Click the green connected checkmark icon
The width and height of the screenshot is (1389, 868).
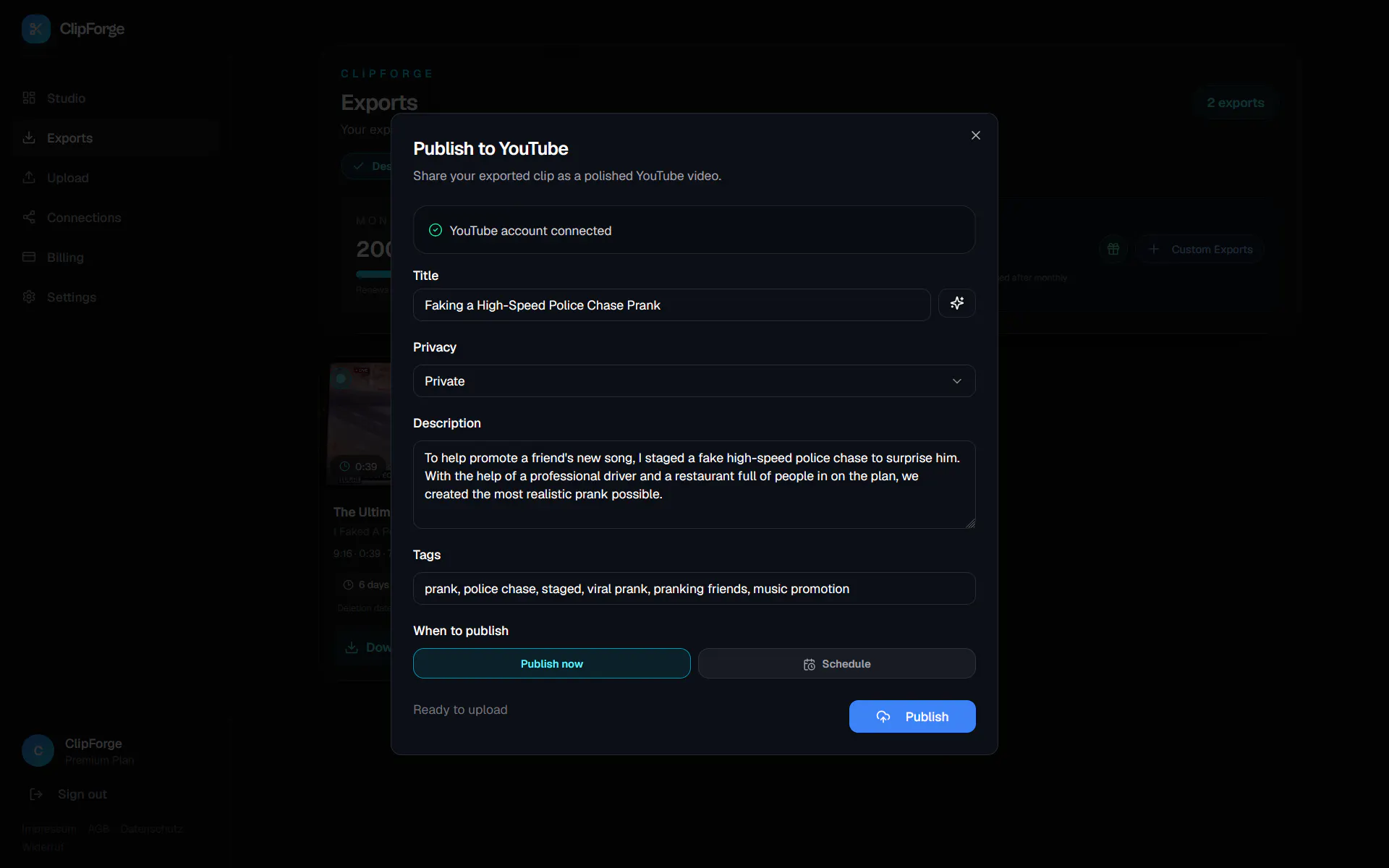click(436, 230)
